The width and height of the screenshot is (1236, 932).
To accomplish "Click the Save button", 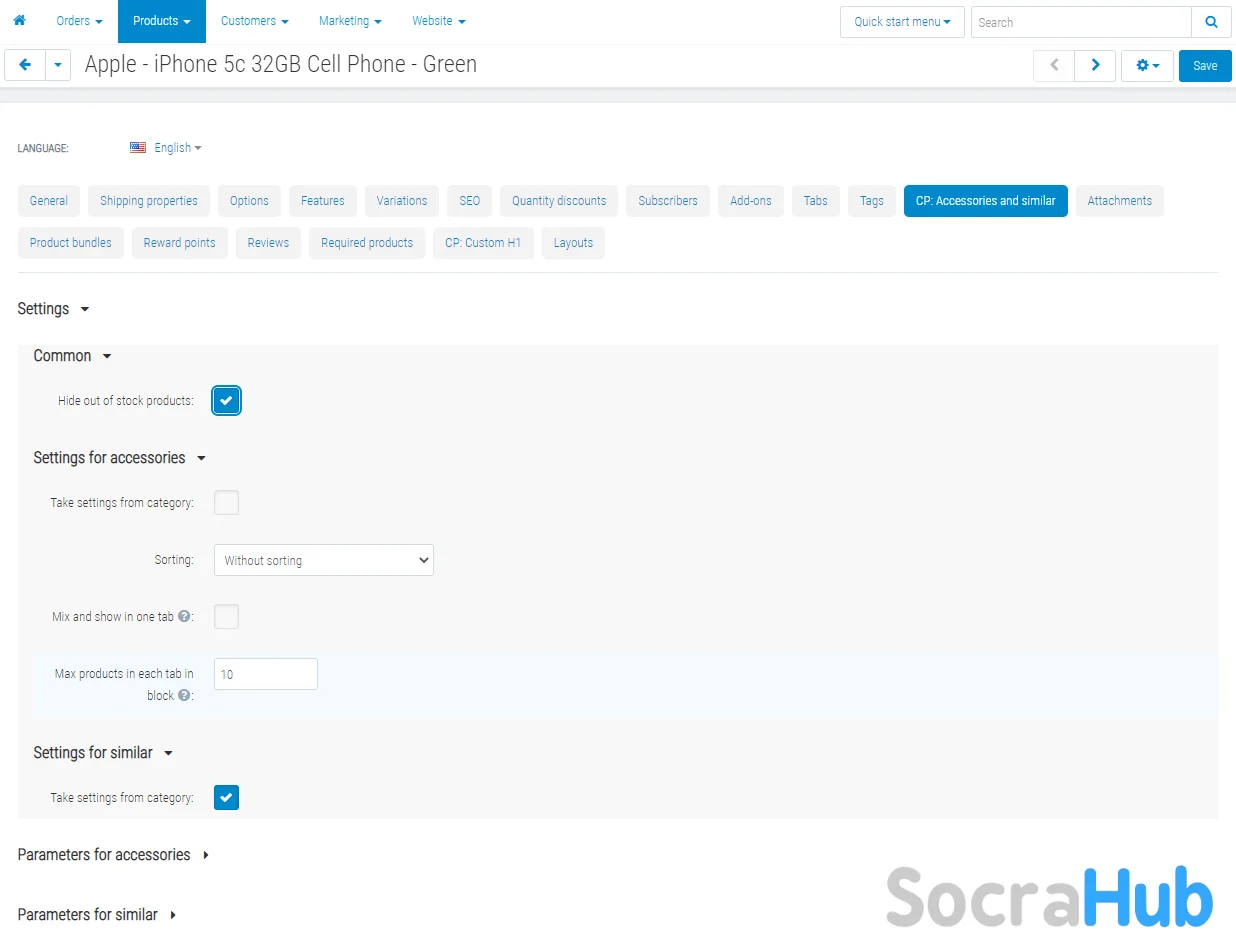I will pos(1205,65).
